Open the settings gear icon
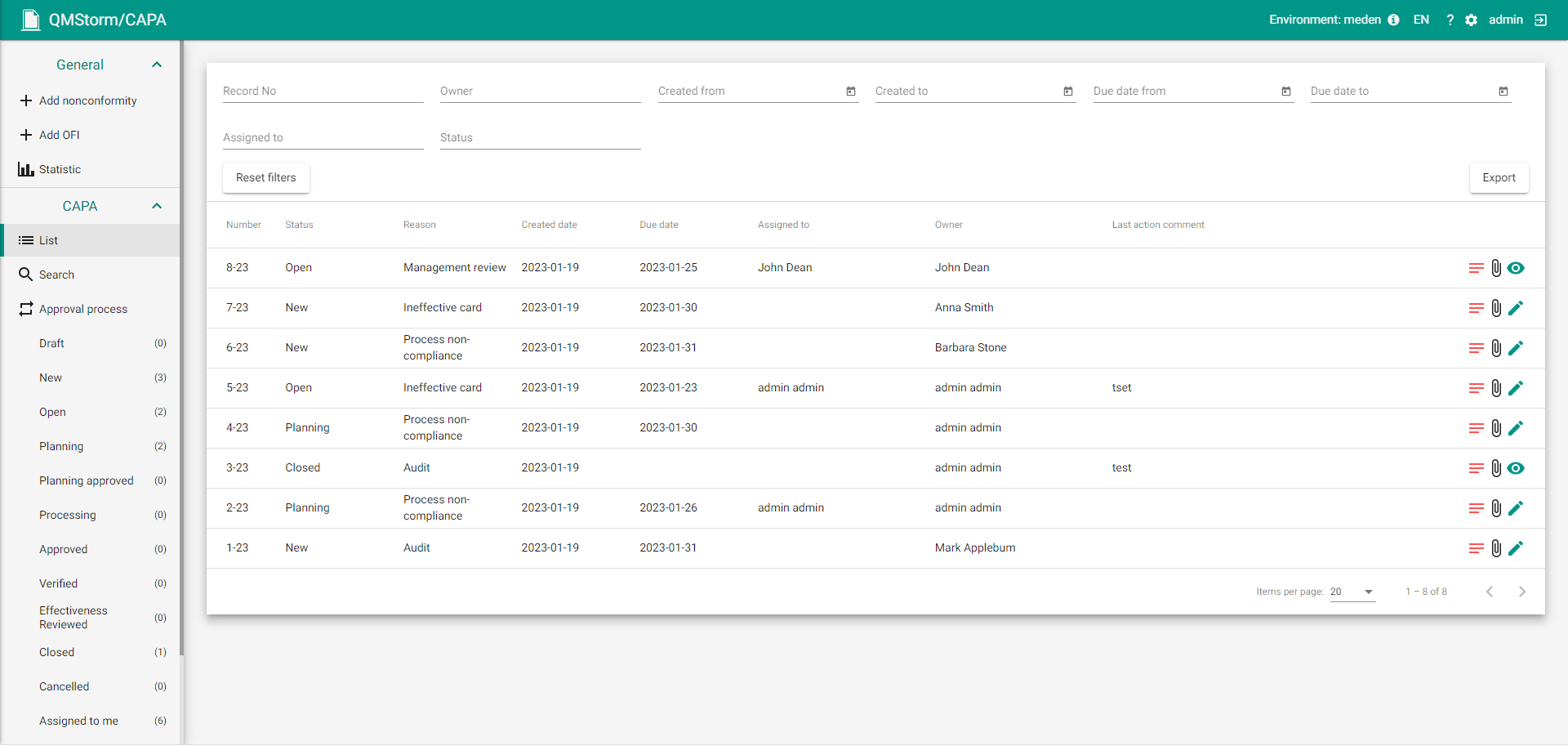The height and width of the screenshot is (746, 1568). click(1471, 20)
